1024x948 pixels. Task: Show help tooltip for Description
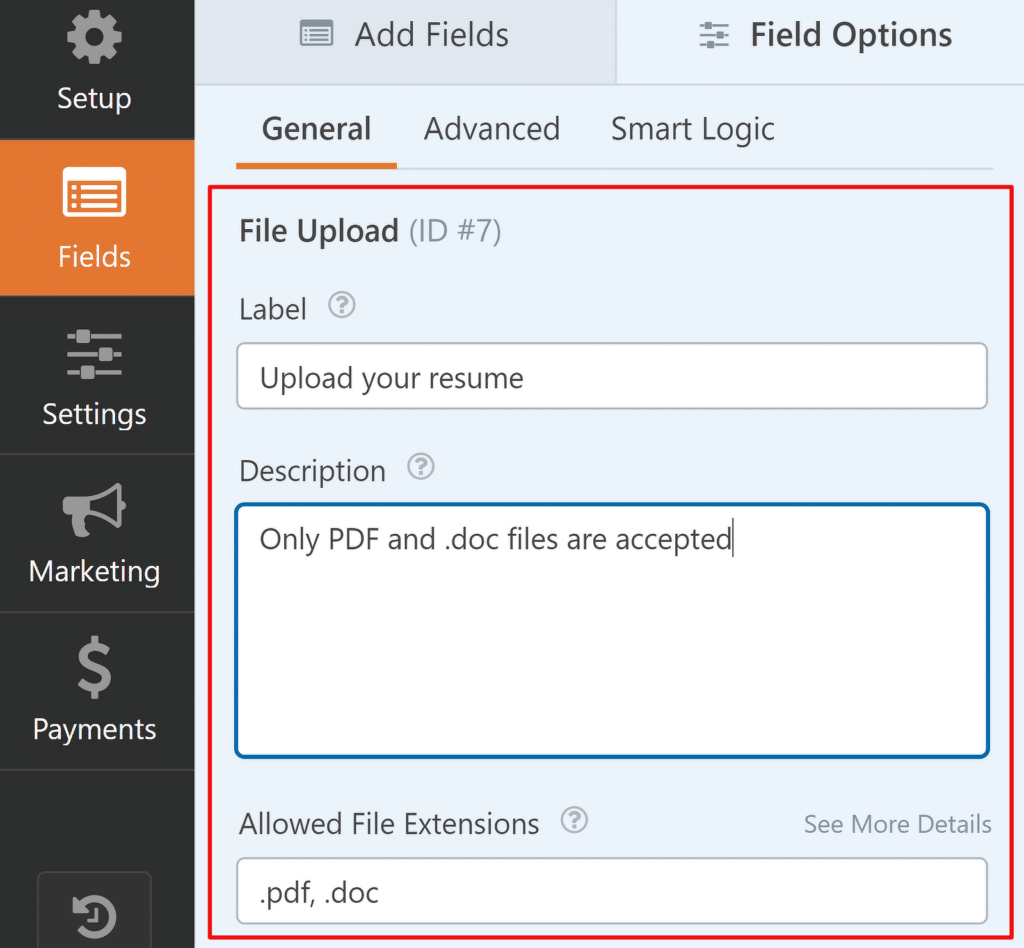pyautogui.click(x=421, y=467)
